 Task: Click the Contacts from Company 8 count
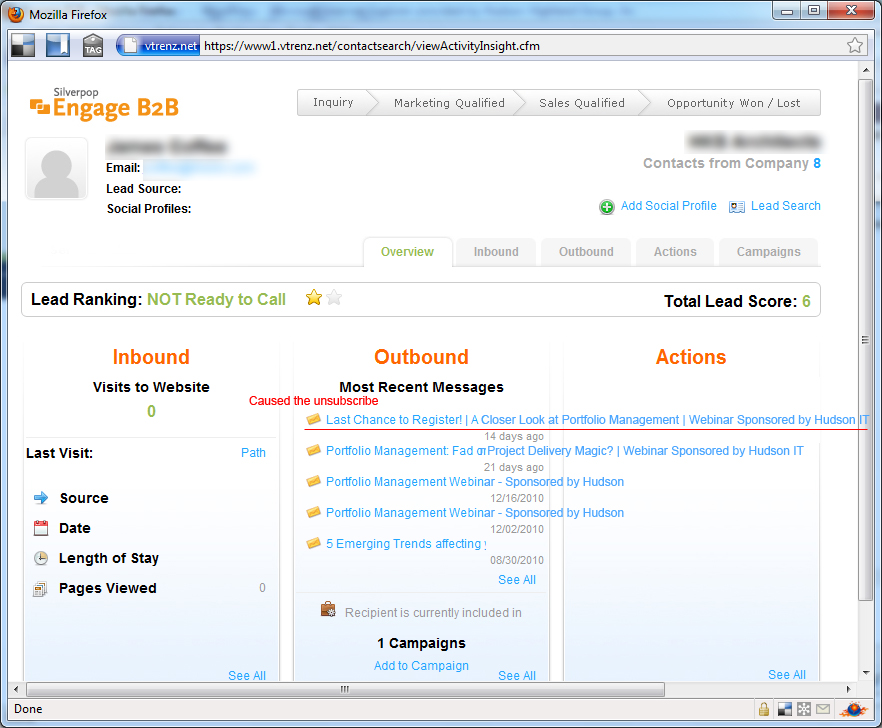point(816,163)
